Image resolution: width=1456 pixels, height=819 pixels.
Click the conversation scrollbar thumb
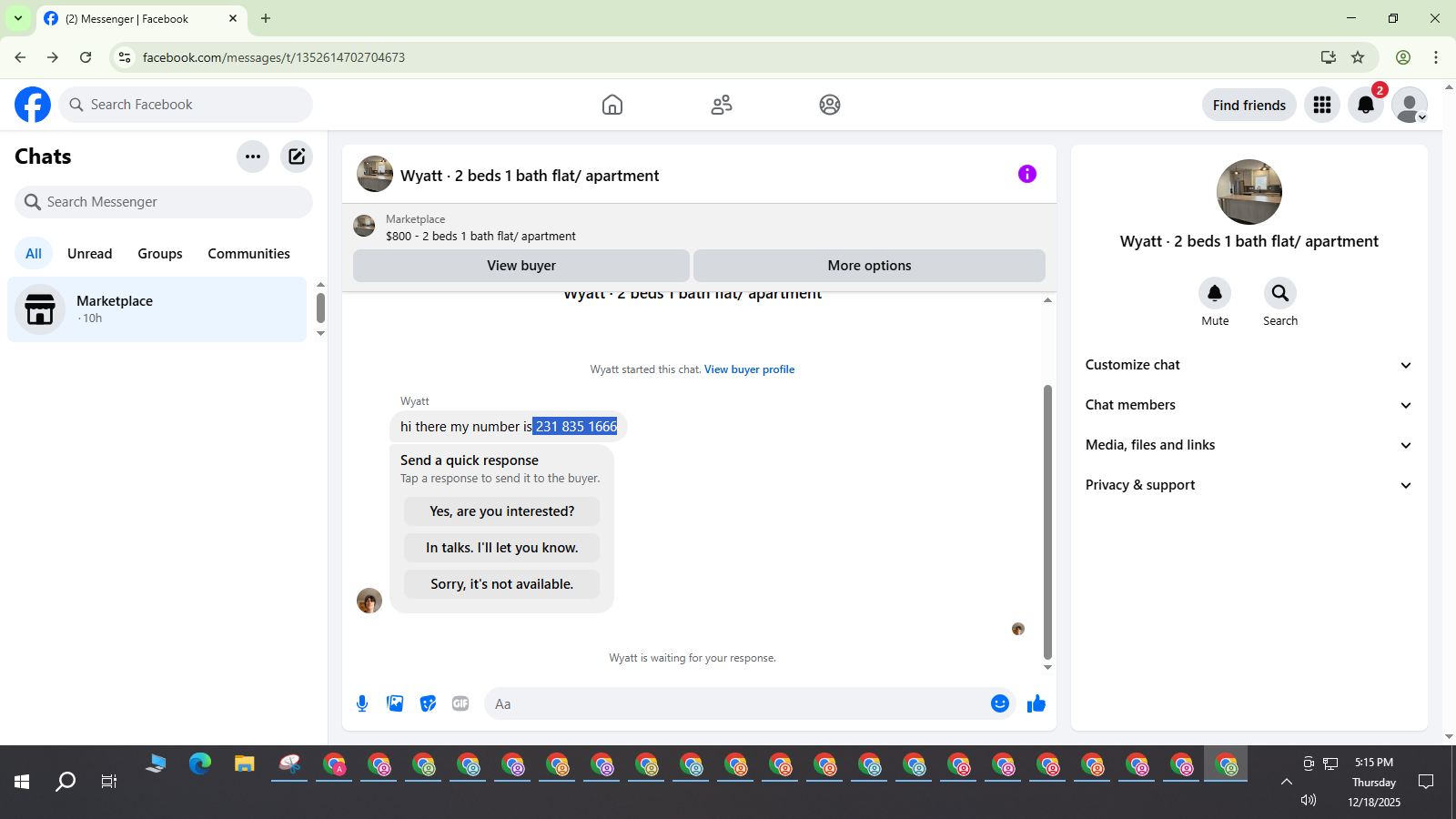tap(1047, 522)
